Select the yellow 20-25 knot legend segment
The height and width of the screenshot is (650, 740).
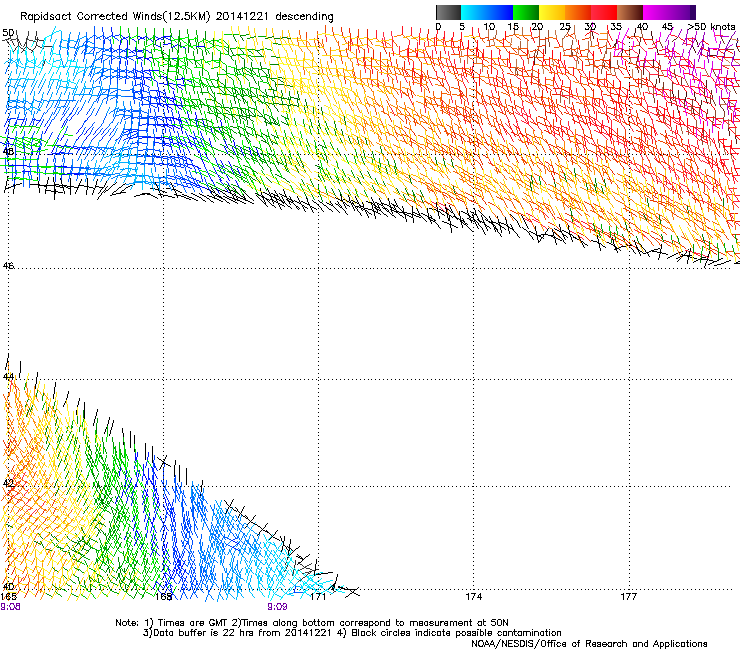(552, 12)
